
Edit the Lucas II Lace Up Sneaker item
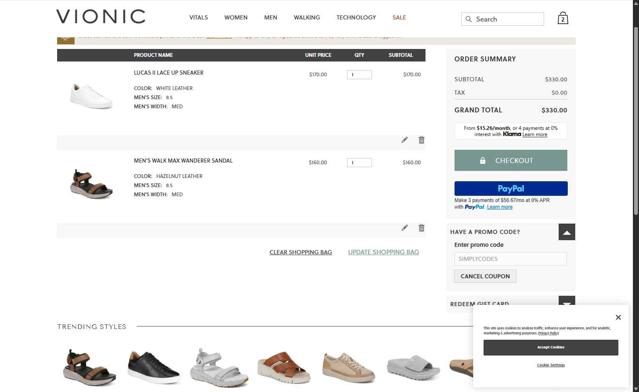(x=404, y=140)
